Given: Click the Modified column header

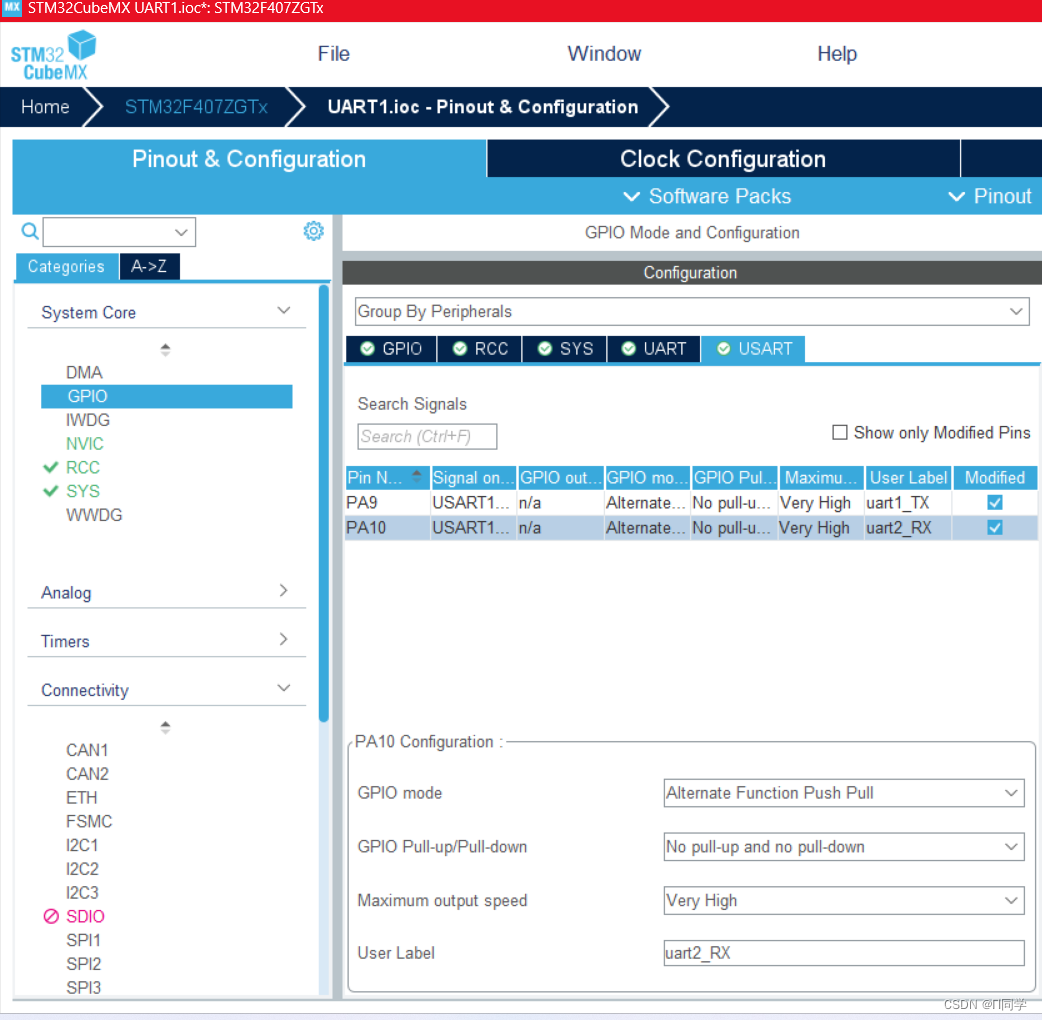Looking at the screenshot, I should (x=995, y=478).
